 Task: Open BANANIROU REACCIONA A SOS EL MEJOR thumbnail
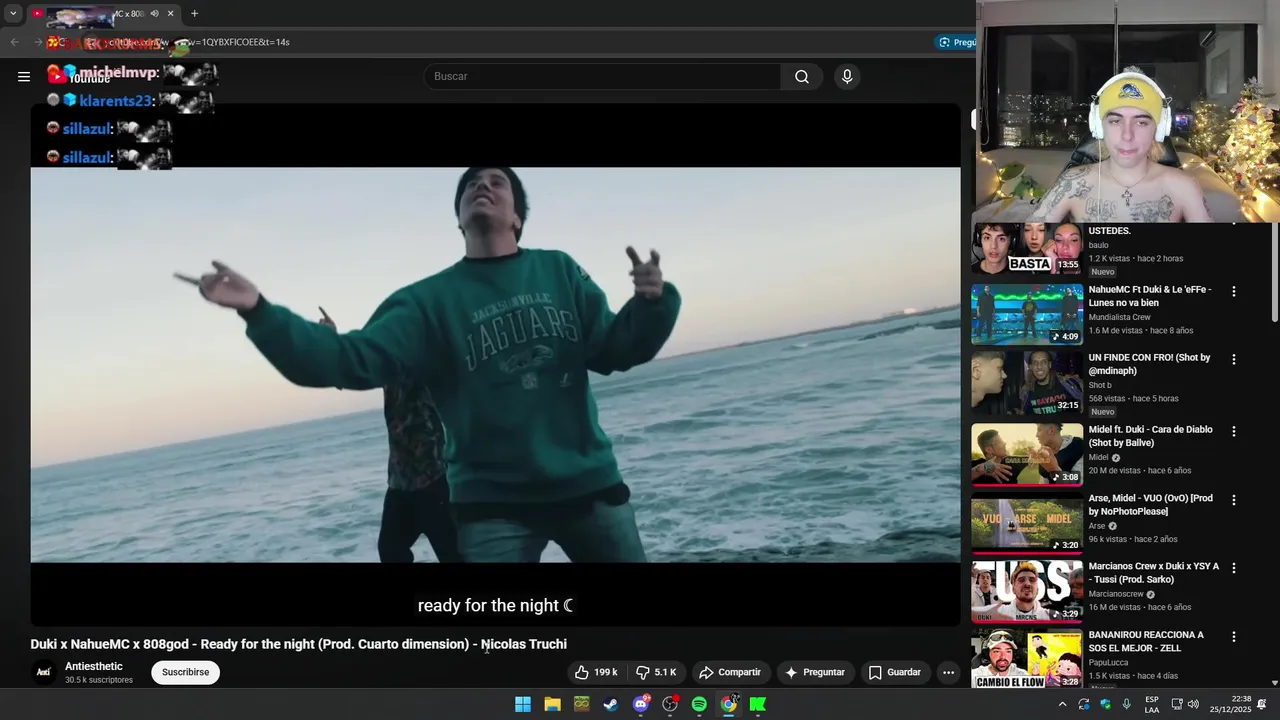1027,659
